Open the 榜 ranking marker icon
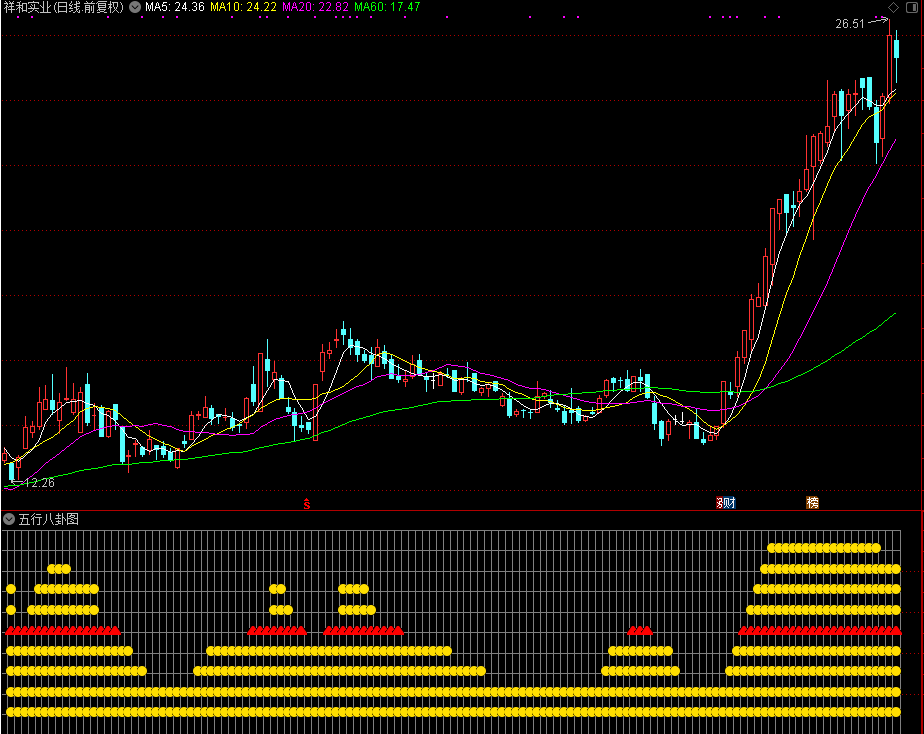The image size is (924, 734). (812, 502)
